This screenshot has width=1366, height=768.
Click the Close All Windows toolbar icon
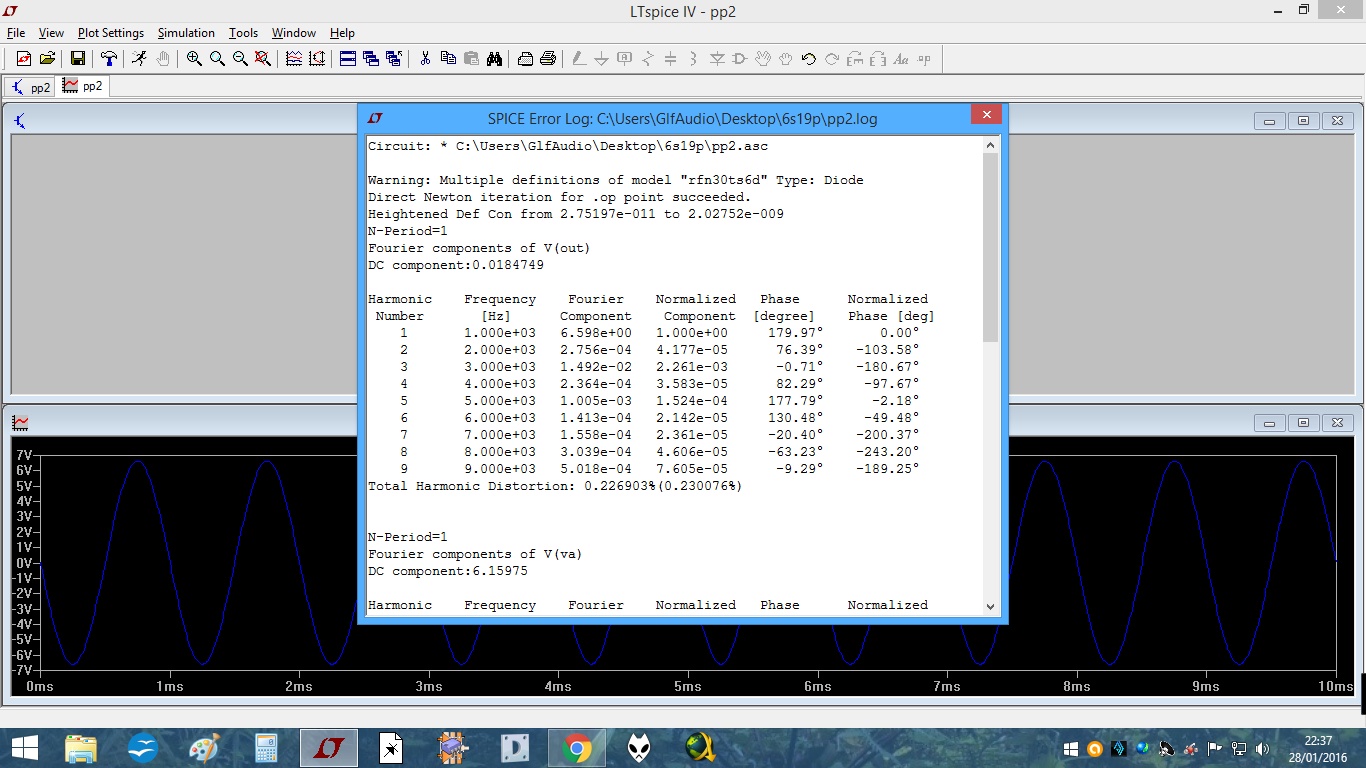(393, 59)
